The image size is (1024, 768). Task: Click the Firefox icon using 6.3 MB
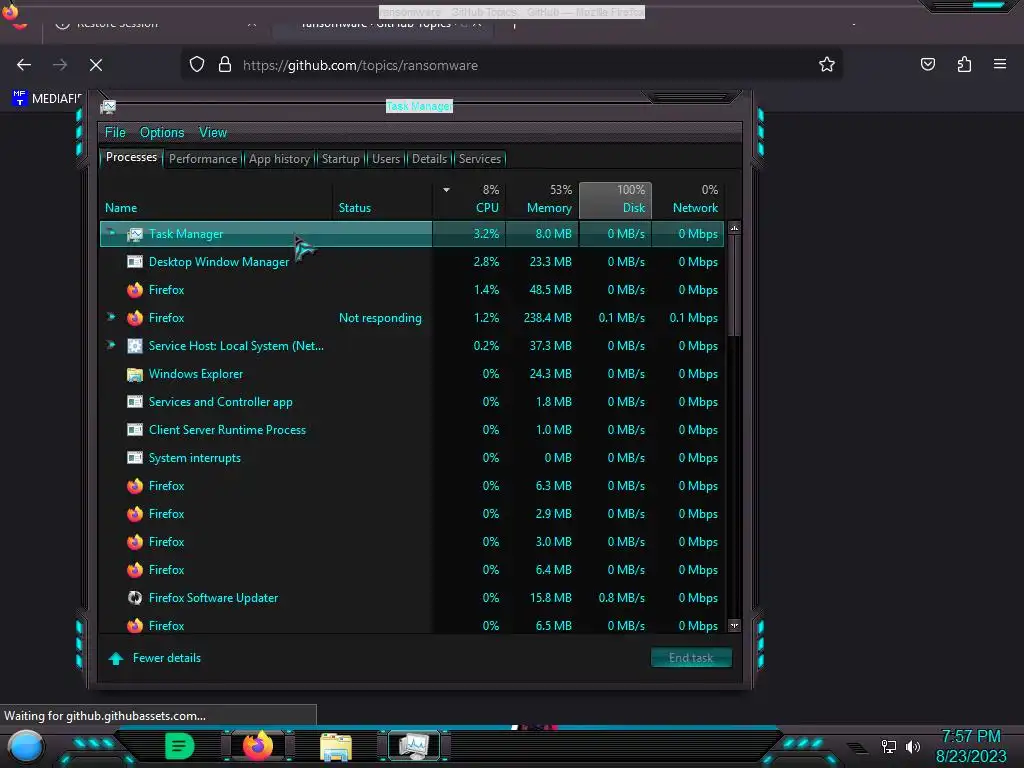(135, 486)
